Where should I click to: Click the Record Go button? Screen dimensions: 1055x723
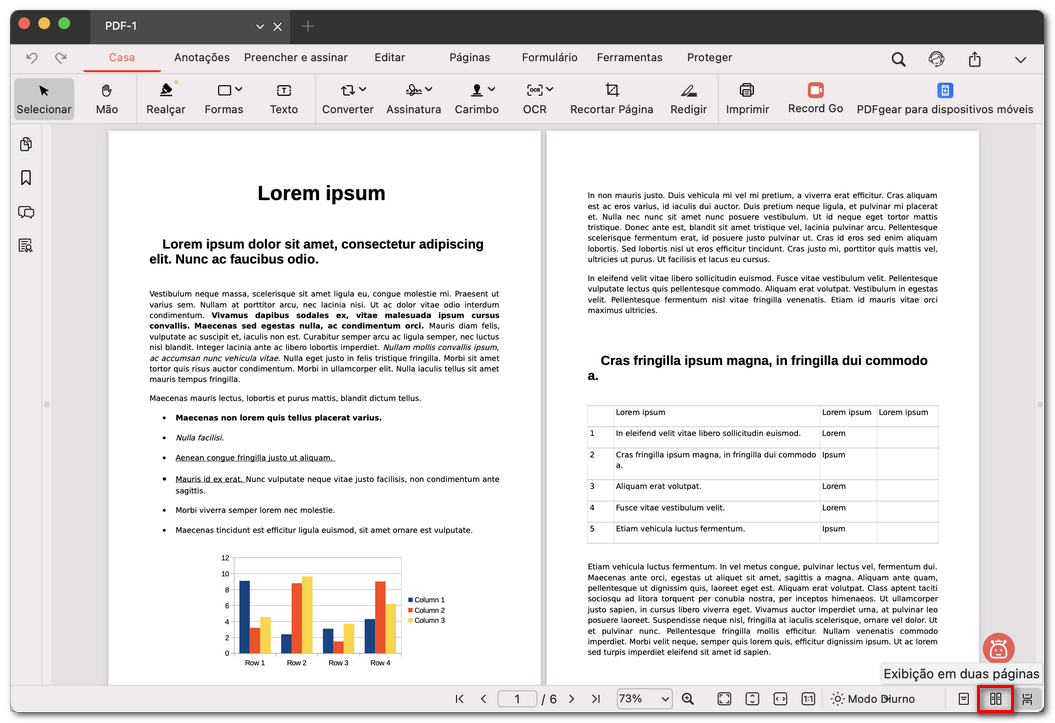click(815, 98)
